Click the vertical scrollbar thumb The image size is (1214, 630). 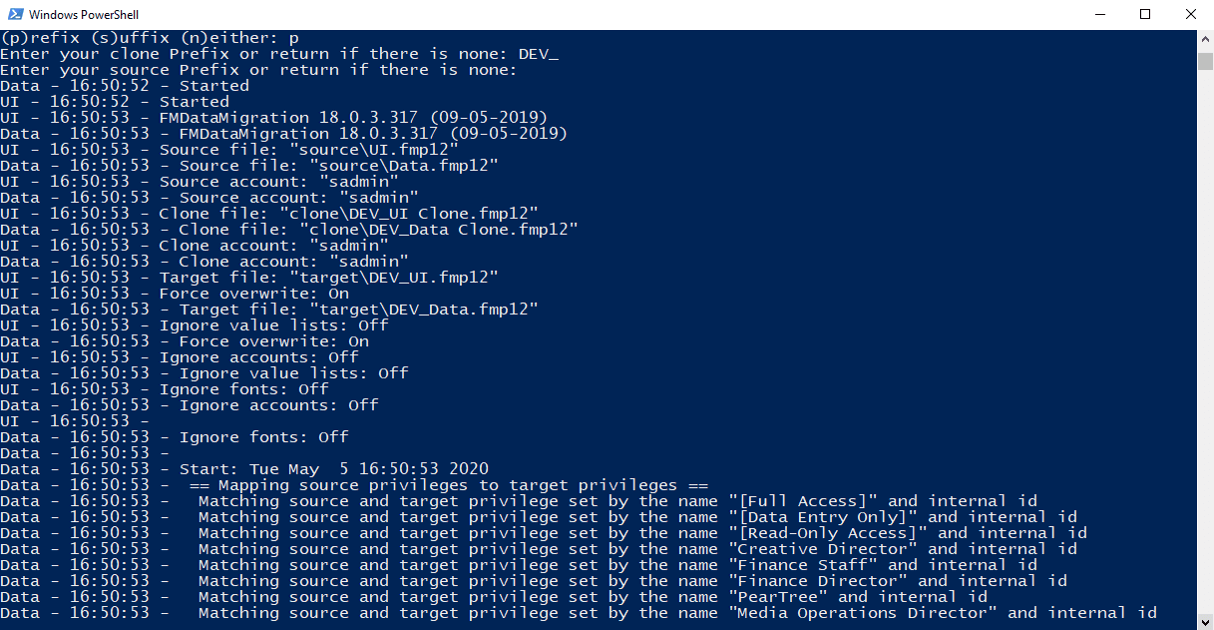click(x=1205, y=61)
